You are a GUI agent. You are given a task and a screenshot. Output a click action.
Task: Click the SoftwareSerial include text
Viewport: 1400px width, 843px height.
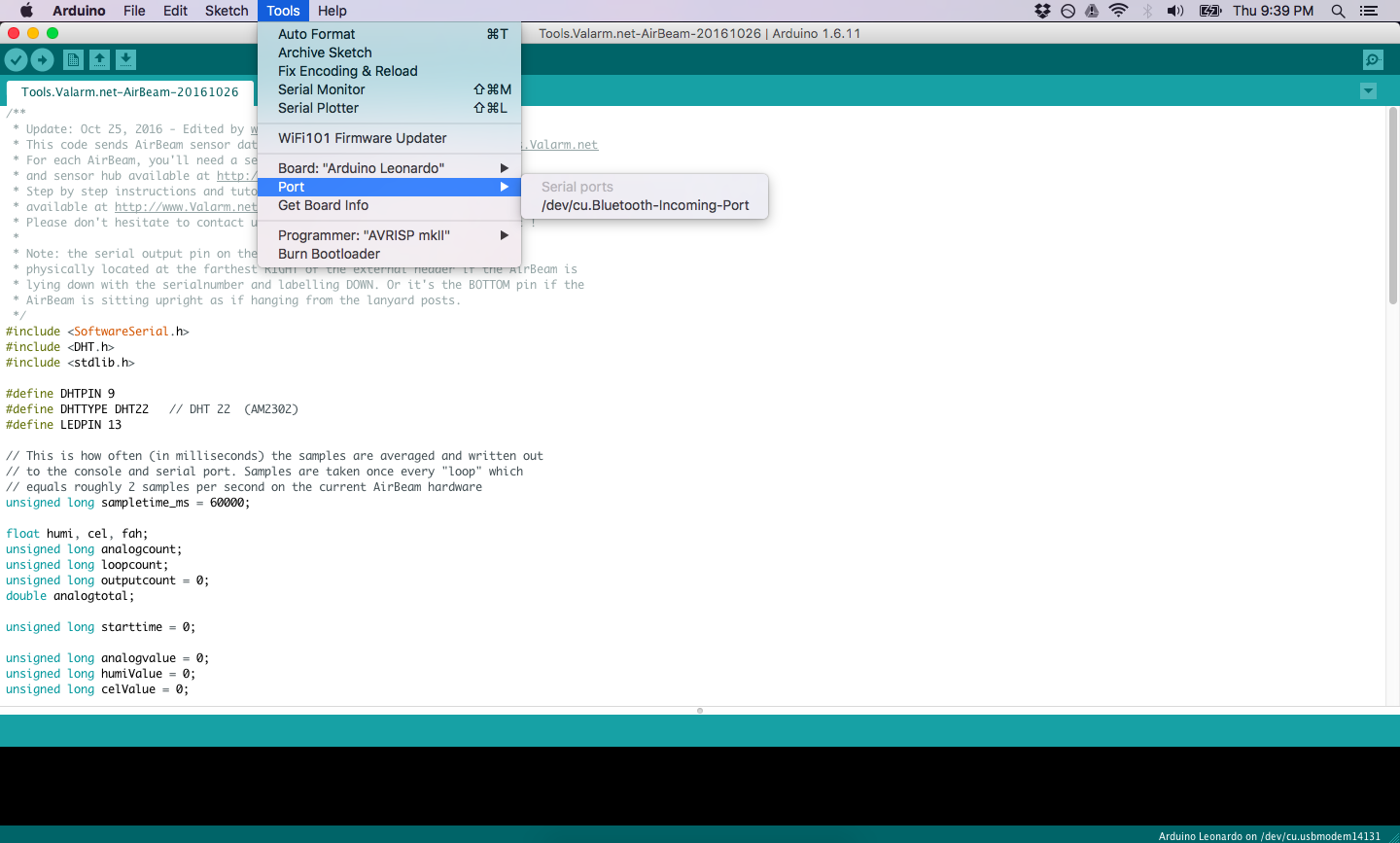click(x=122, y=332)
